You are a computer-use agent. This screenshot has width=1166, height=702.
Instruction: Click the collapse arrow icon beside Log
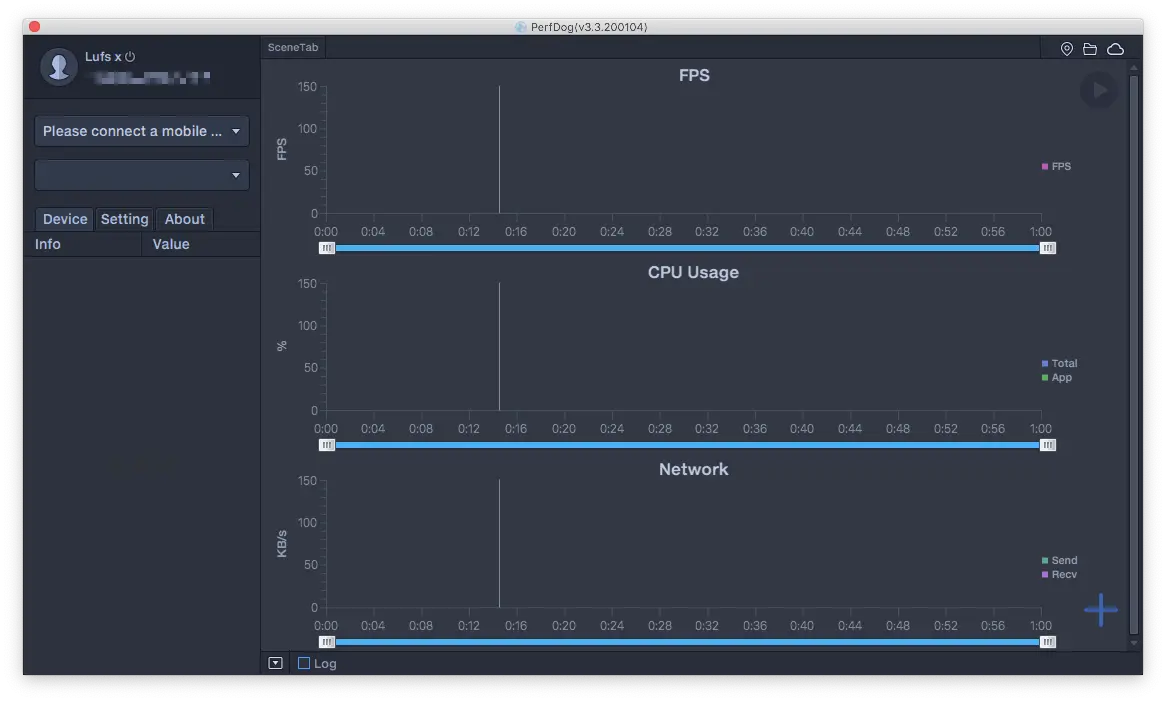point(276,663)
